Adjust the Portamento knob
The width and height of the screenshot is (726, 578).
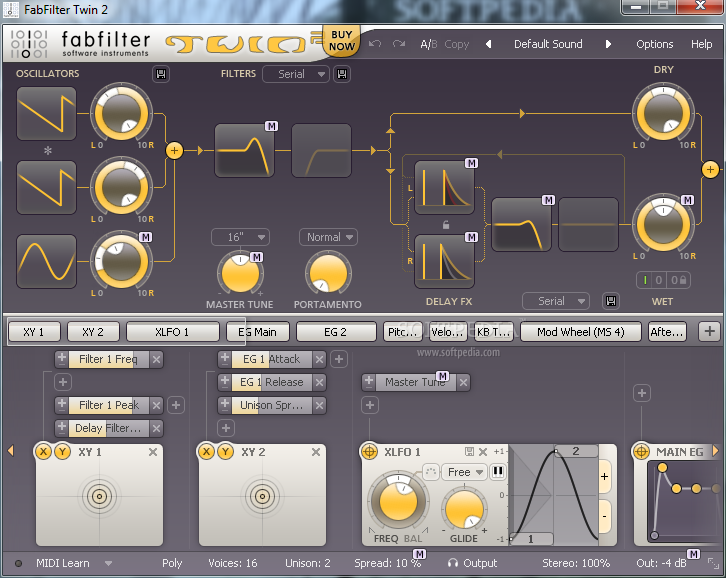point(328,273)
